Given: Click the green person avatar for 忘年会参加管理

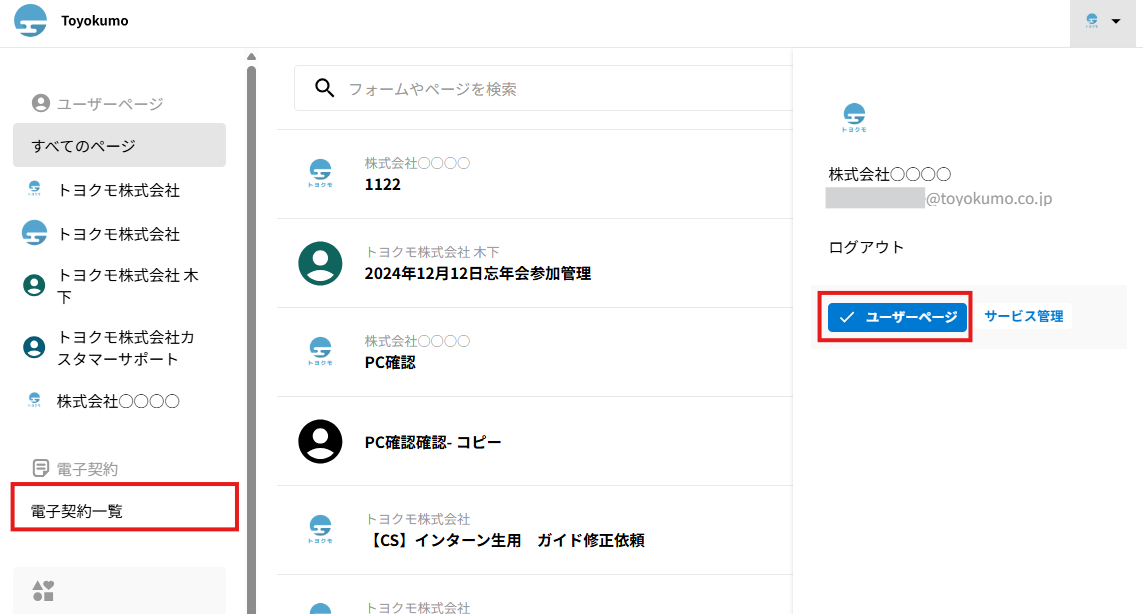Looking at the screenshot, I should [x=320, y=263].
